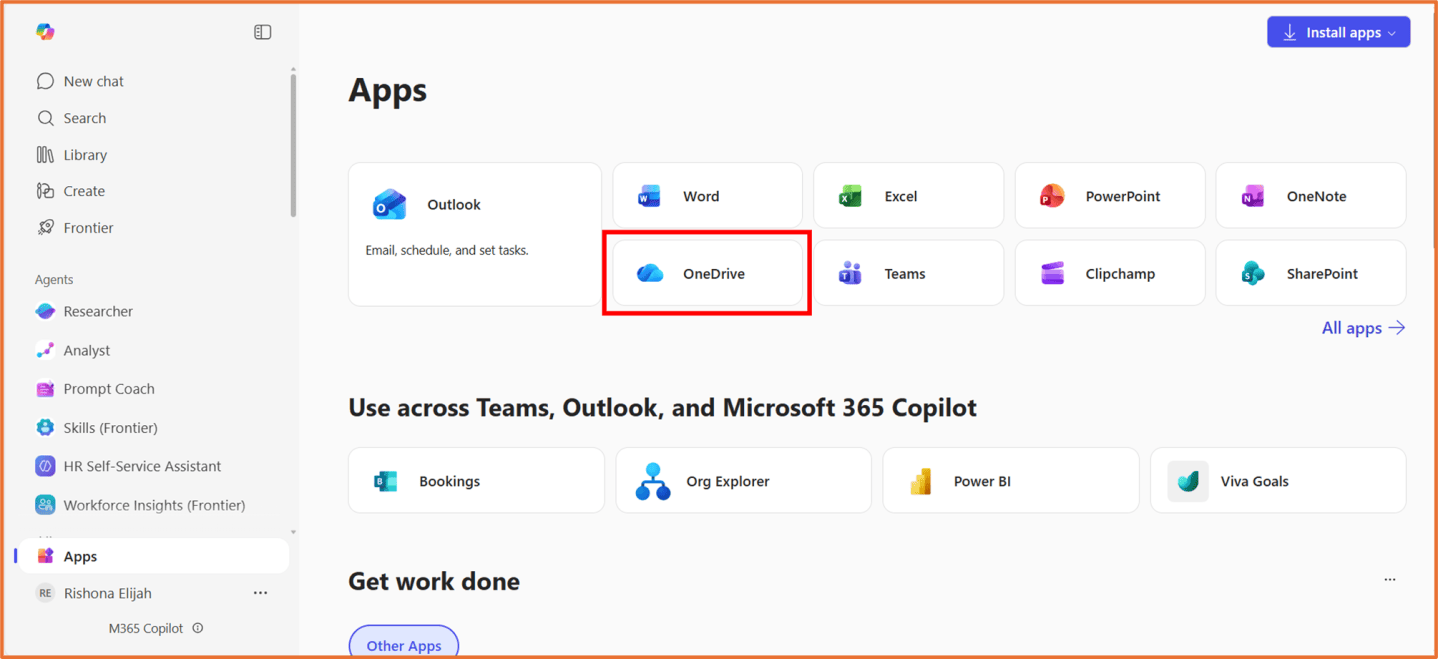Click the Create icon in sidebar
This screenshot has width=1438, height=659.
pyautogui.click(x=45, y=191)
